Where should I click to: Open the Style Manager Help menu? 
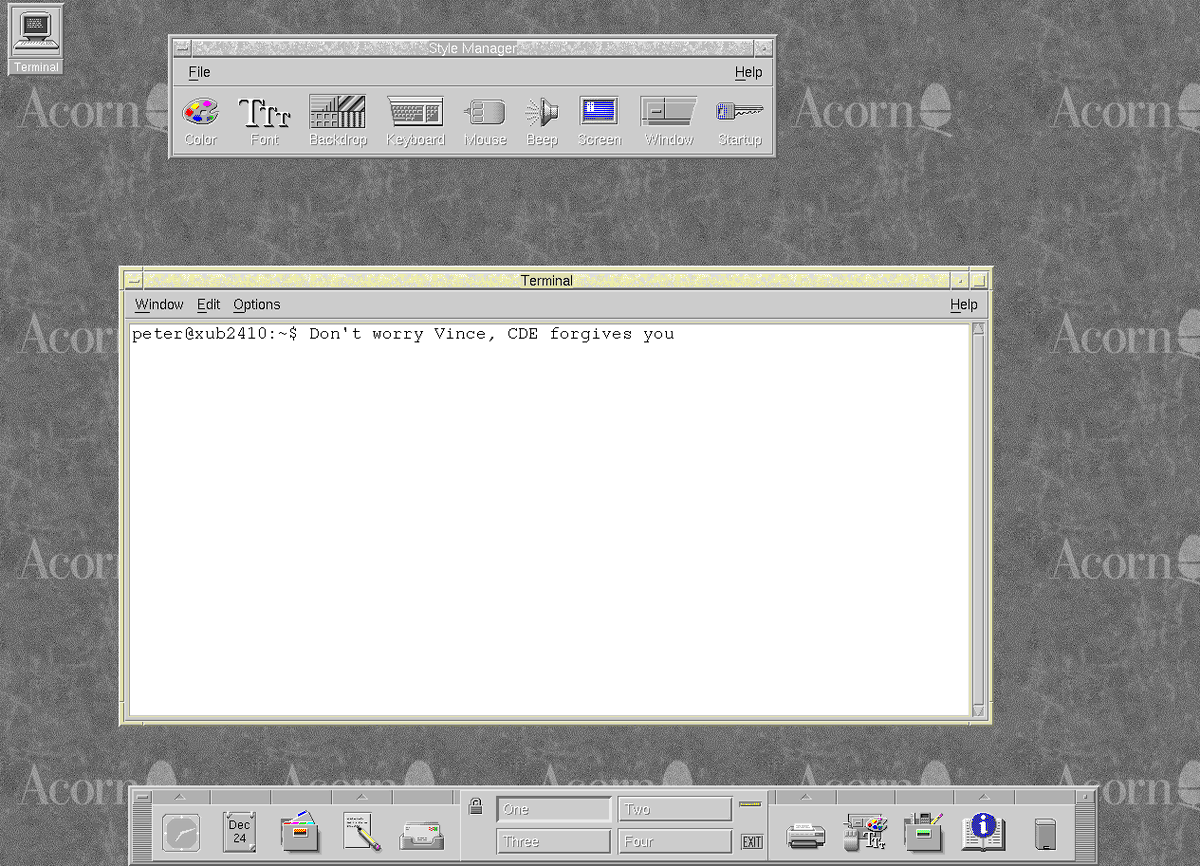click(748, 72)
